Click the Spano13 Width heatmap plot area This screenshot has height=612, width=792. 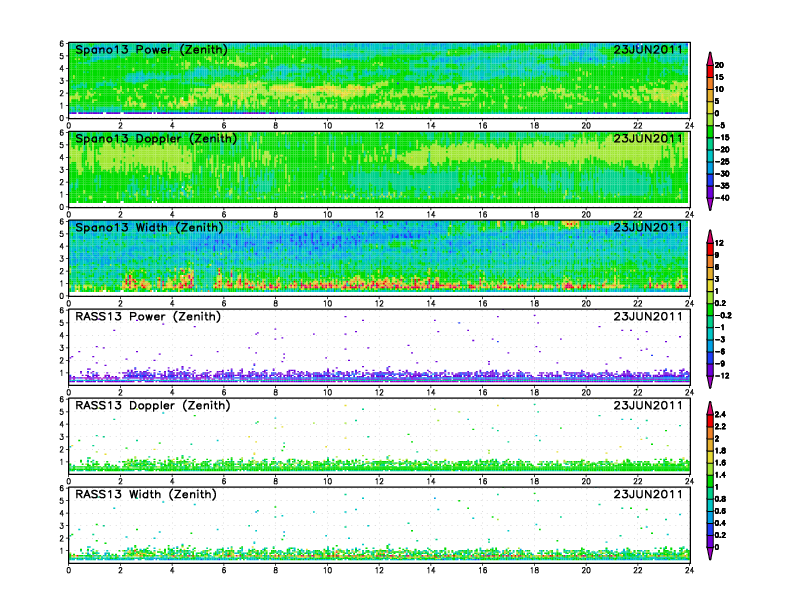379,258
